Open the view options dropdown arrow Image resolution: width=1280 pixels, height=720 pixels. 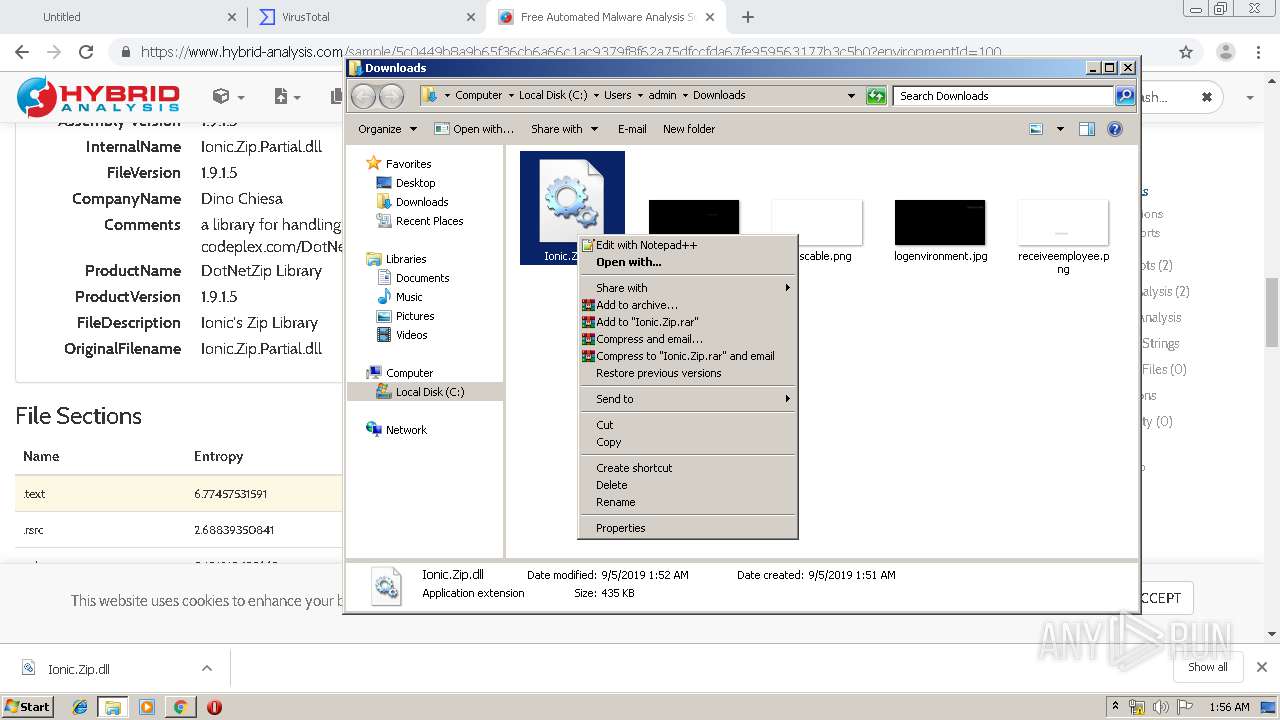(x=1060, y=129)
